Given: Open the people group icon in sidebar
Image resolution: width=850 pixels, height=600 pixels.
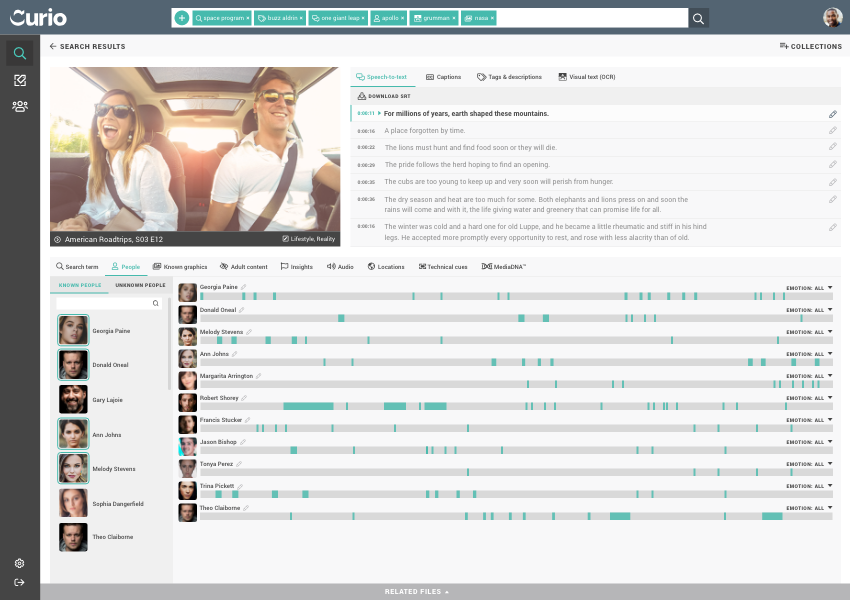Looking at the screenshot, I should click(x=20, y=106).
